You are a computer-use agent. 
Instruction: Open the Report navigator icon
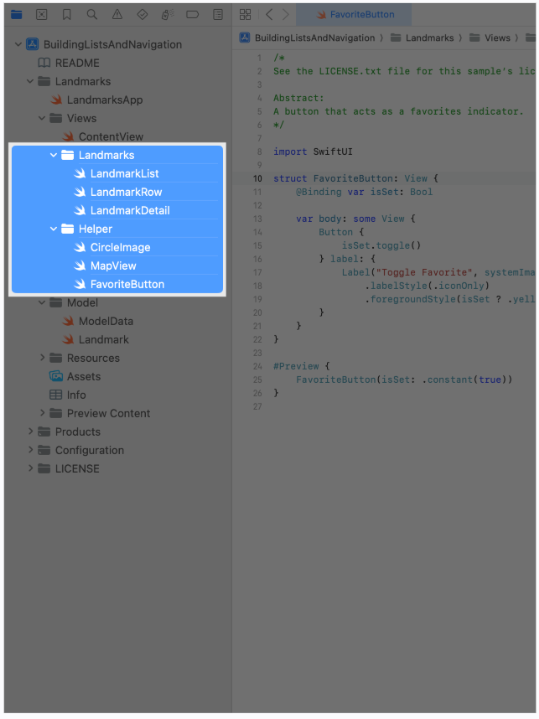(218, 15)
